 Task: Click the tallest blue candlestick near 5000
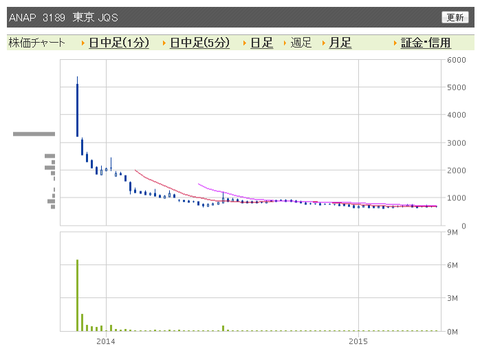pos(77,107)
